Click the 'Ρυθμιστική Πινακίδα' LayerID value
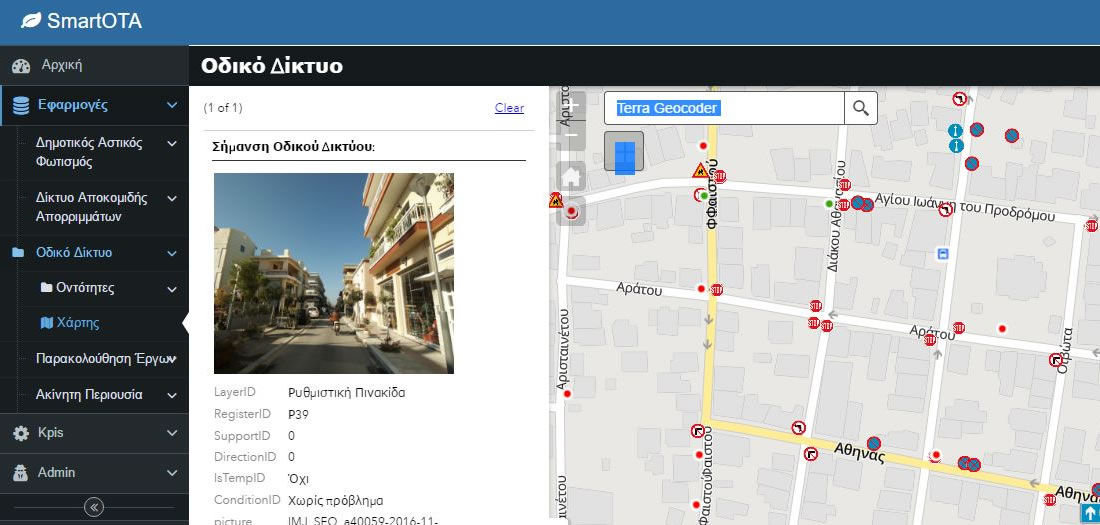Viewport: 1100px width, 525px height. coord(347,393)
